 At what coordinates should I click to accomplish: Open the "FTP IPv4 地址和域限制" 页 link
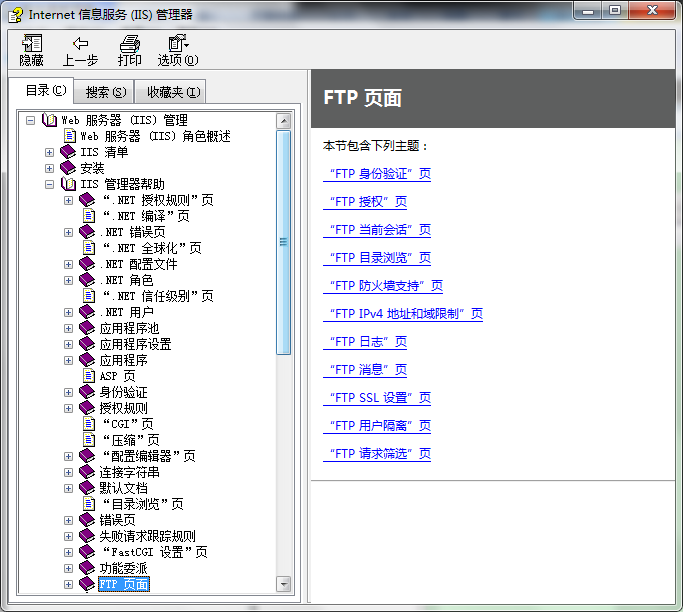(403, 314)
